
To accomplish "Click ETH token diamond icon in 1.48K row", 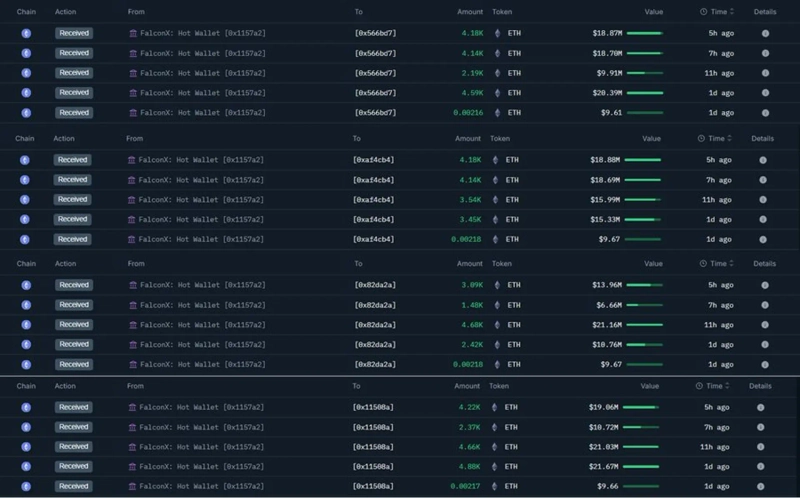I will point(497,305).
